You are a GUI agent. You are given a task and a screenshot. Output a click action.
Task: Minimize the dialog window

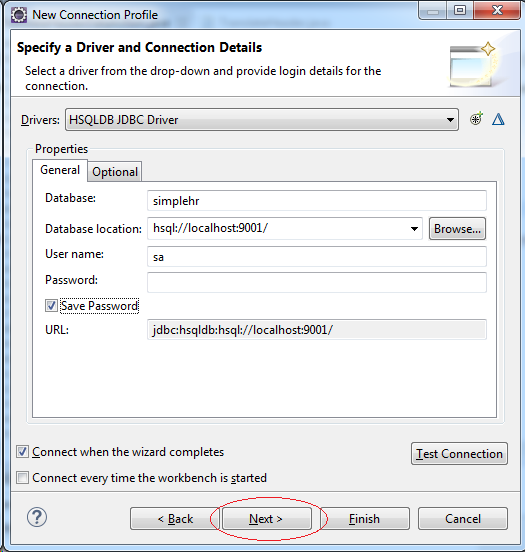click(433, 10)
